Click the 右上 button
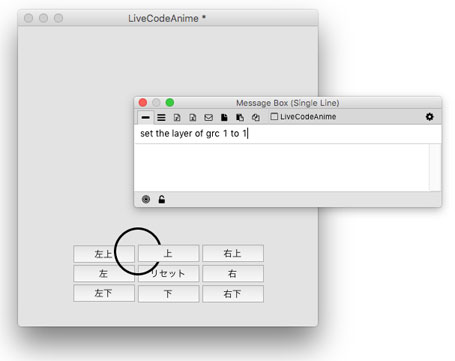Screen dimensions: 455x361 [x=233, y=254]
